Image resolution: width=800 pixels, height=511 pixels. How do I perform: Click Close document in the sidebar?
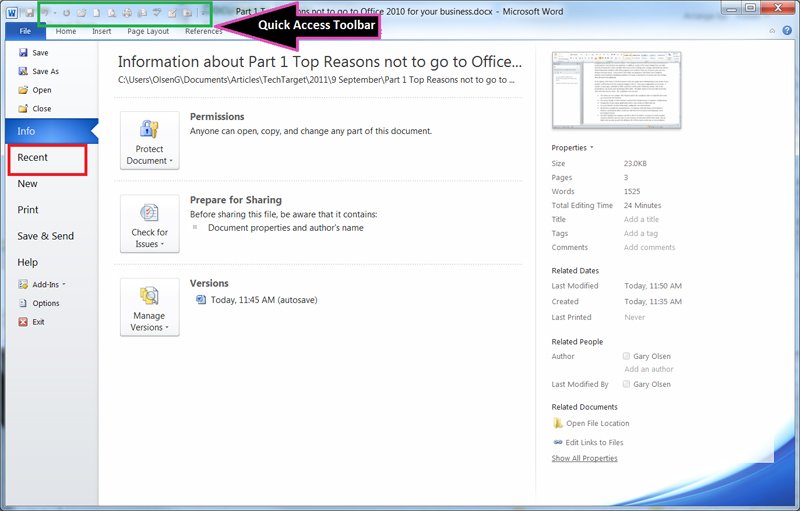(x=35, y=109)
